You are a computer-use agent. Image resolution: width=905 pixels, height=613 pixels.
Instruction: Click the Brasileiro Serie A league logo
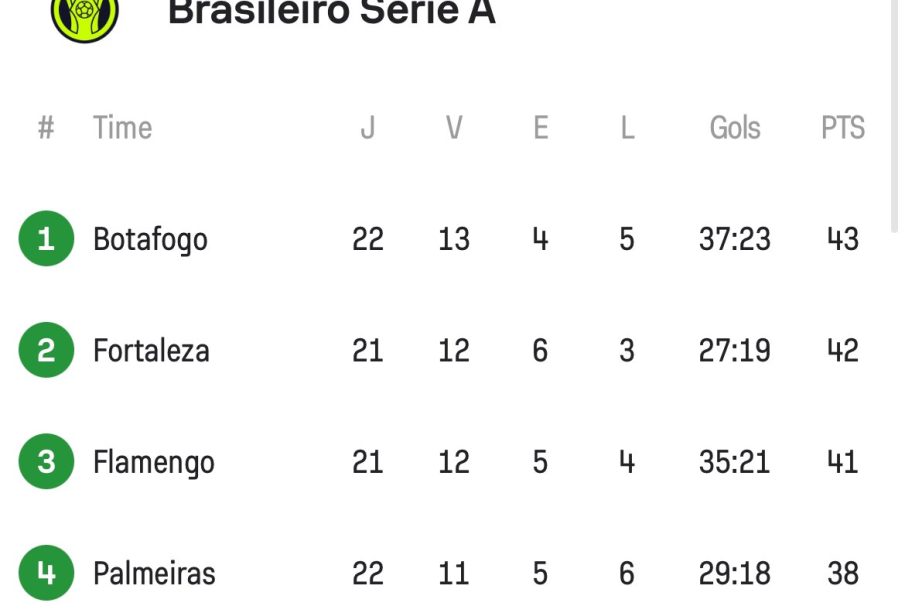[85, 17]
